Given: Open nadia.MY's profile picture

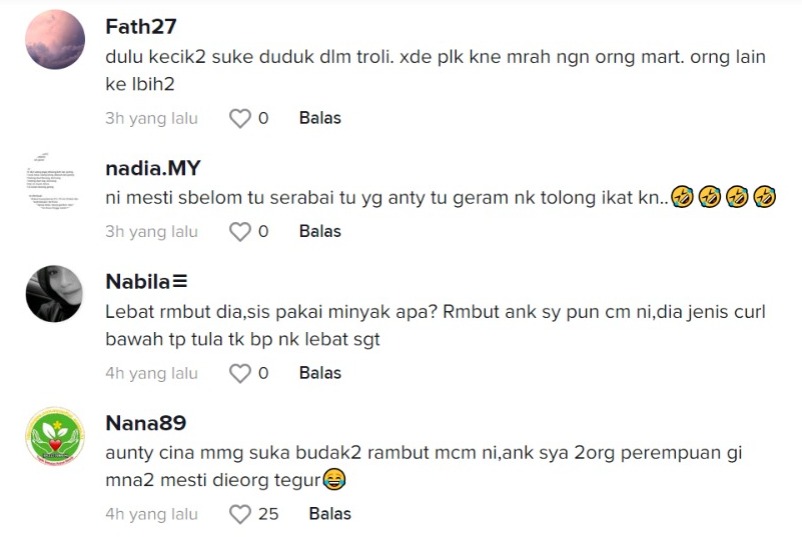Looking at the screenshot, I should tap(55, 181).
